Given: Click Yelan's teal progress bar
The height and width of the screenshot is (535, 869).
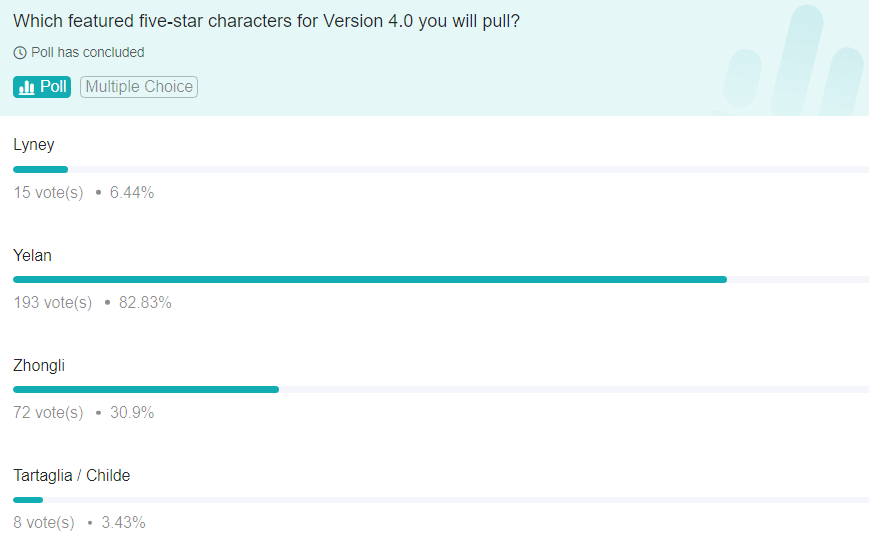Looking at the screenshot, I should click(370, 279).
